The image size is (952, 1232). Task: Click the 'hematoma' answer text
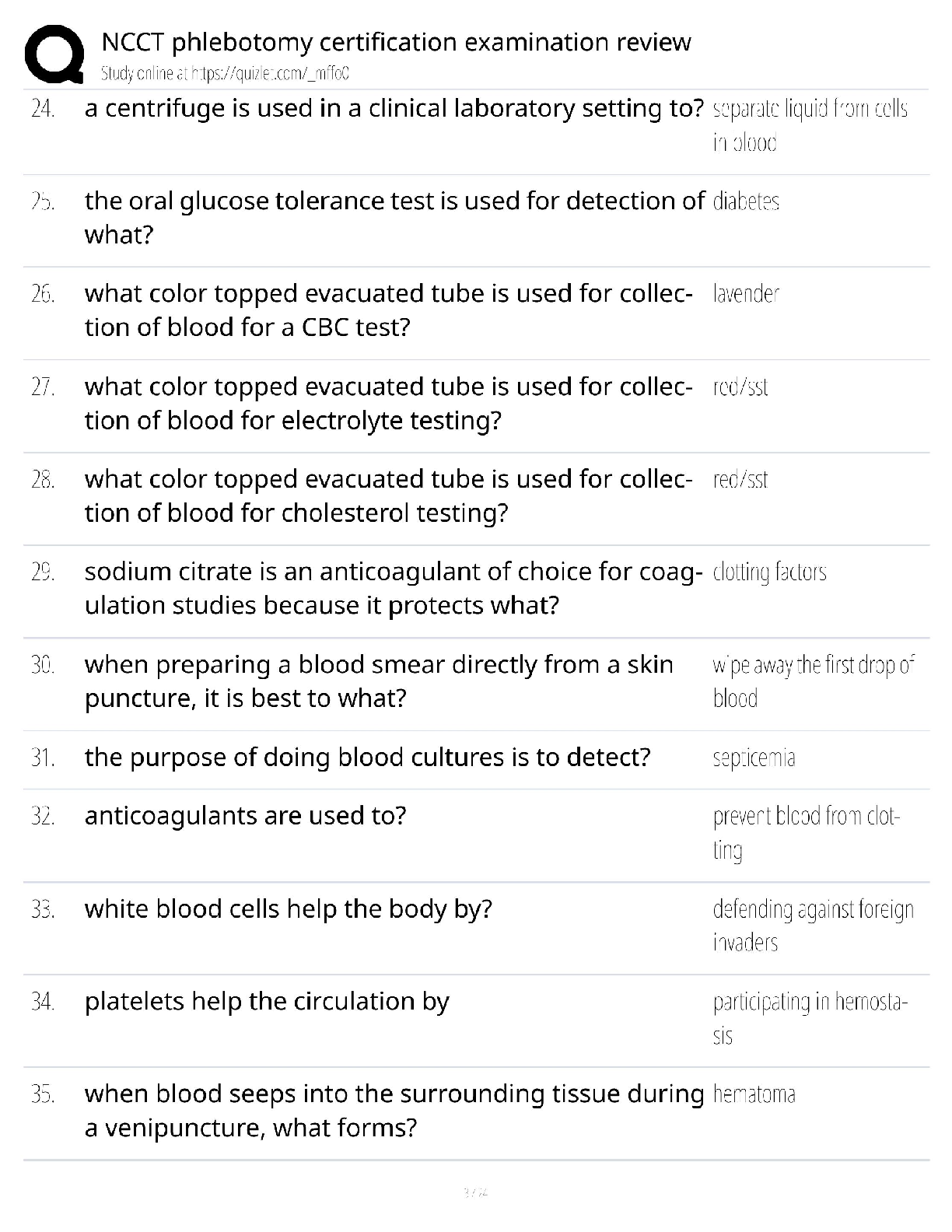754,1094
